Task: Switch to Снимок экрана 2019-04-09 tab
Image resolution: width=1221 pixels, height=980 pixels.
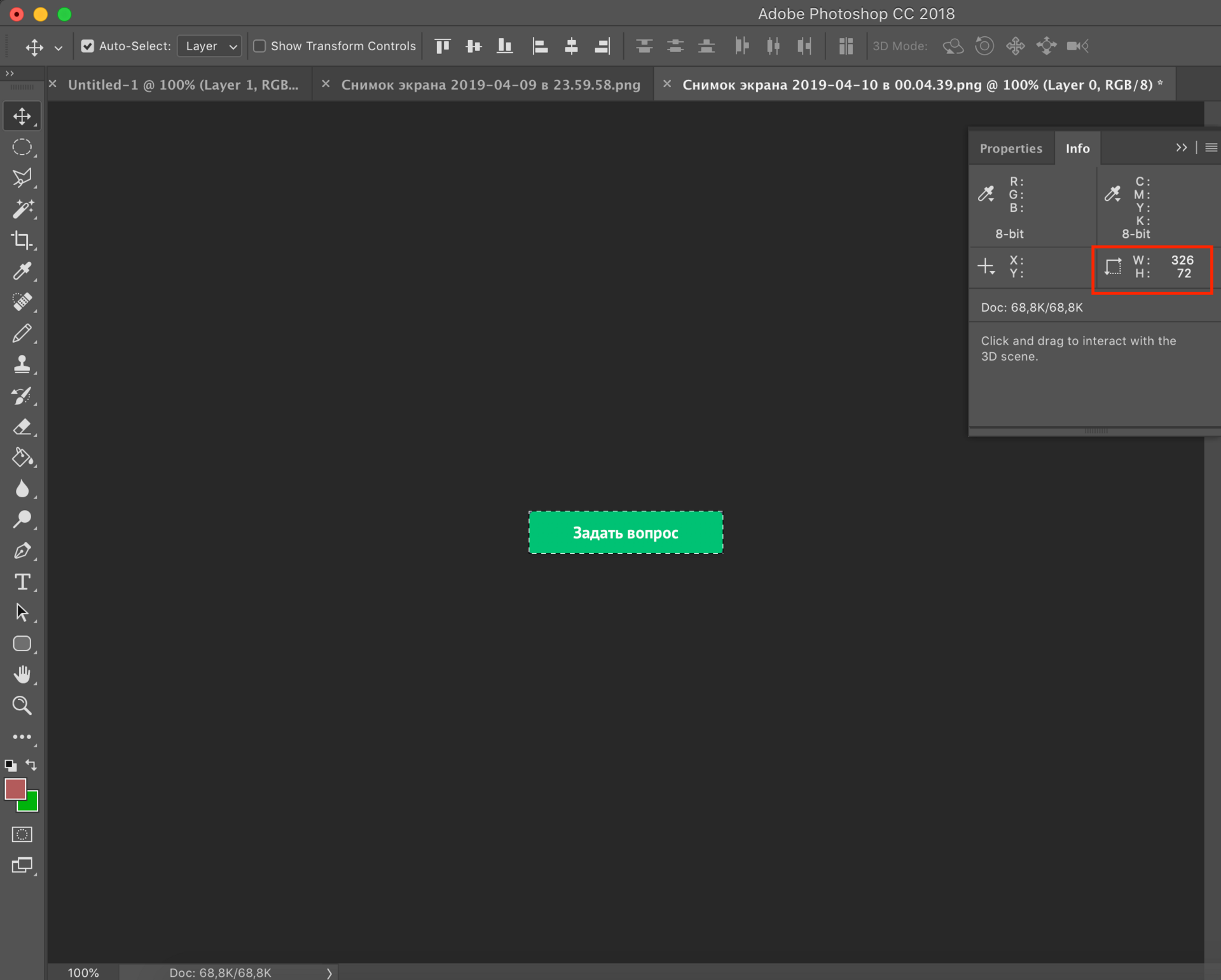Action: (x=490, y=85)
